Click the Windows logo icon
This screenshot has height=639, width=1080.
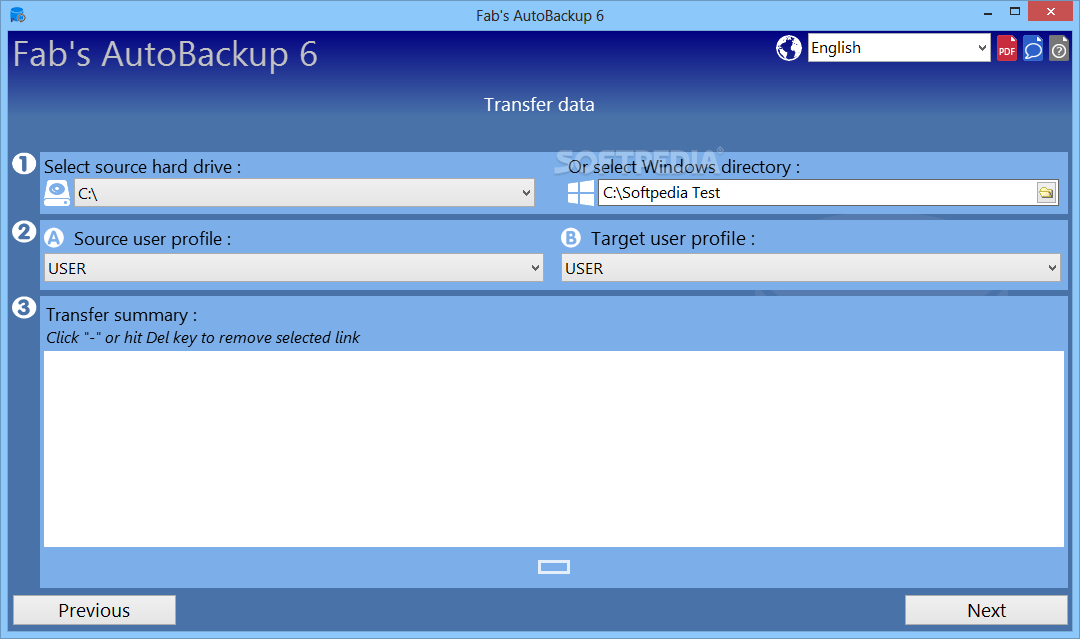581,193
